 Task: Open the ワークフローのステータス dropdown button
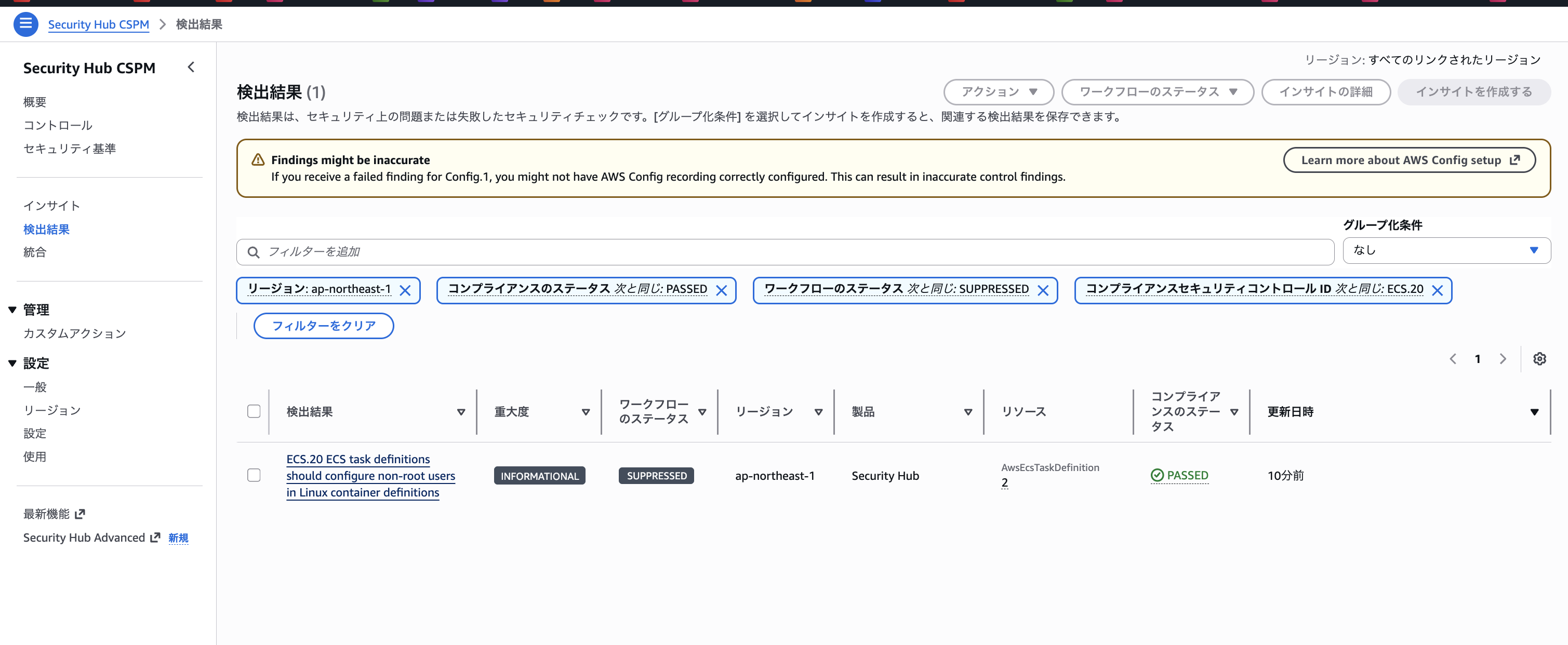1157,92
